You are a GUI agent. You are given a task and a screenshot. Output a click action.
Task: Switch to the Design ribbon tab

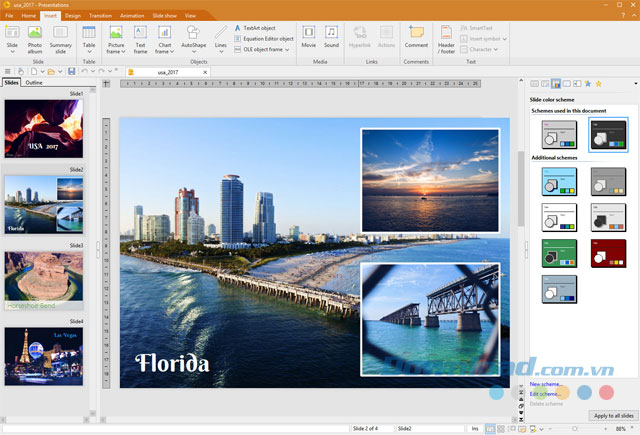click(72, 16)
